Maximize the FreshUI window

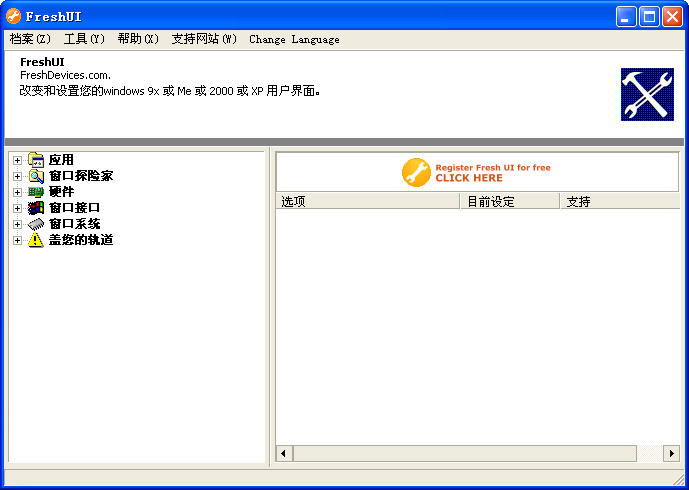point(649,17)
